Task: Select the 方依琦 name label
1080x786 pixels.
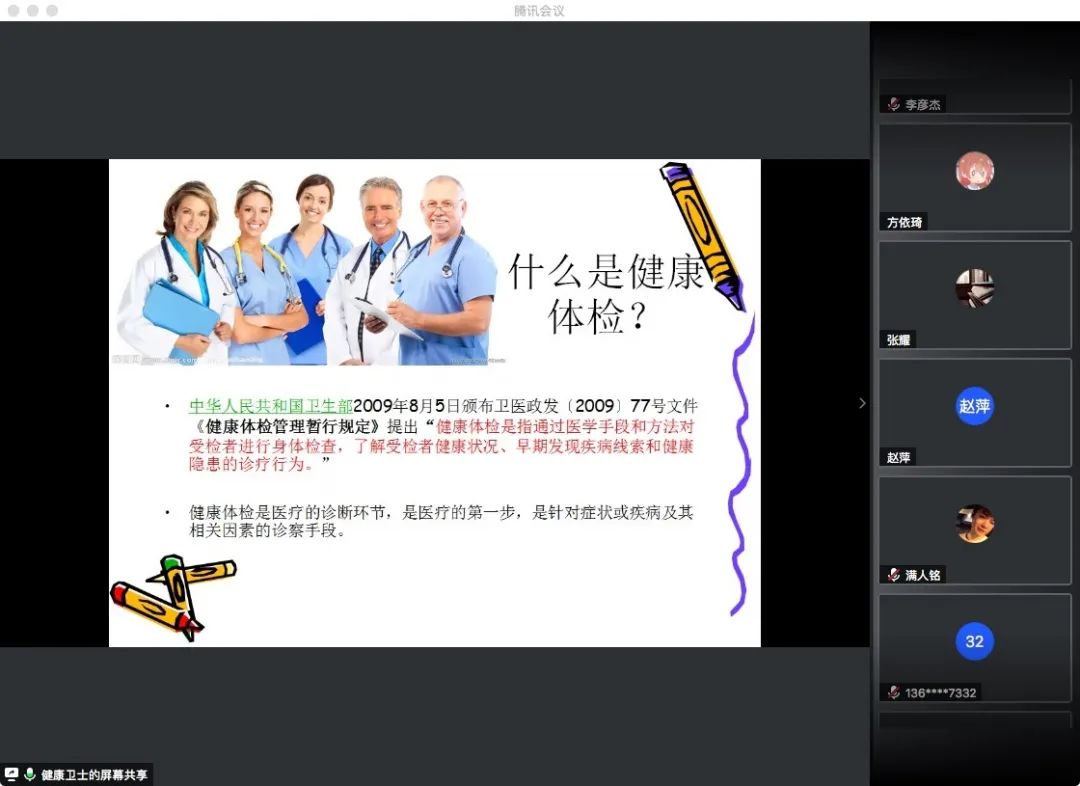Action: 904,222
